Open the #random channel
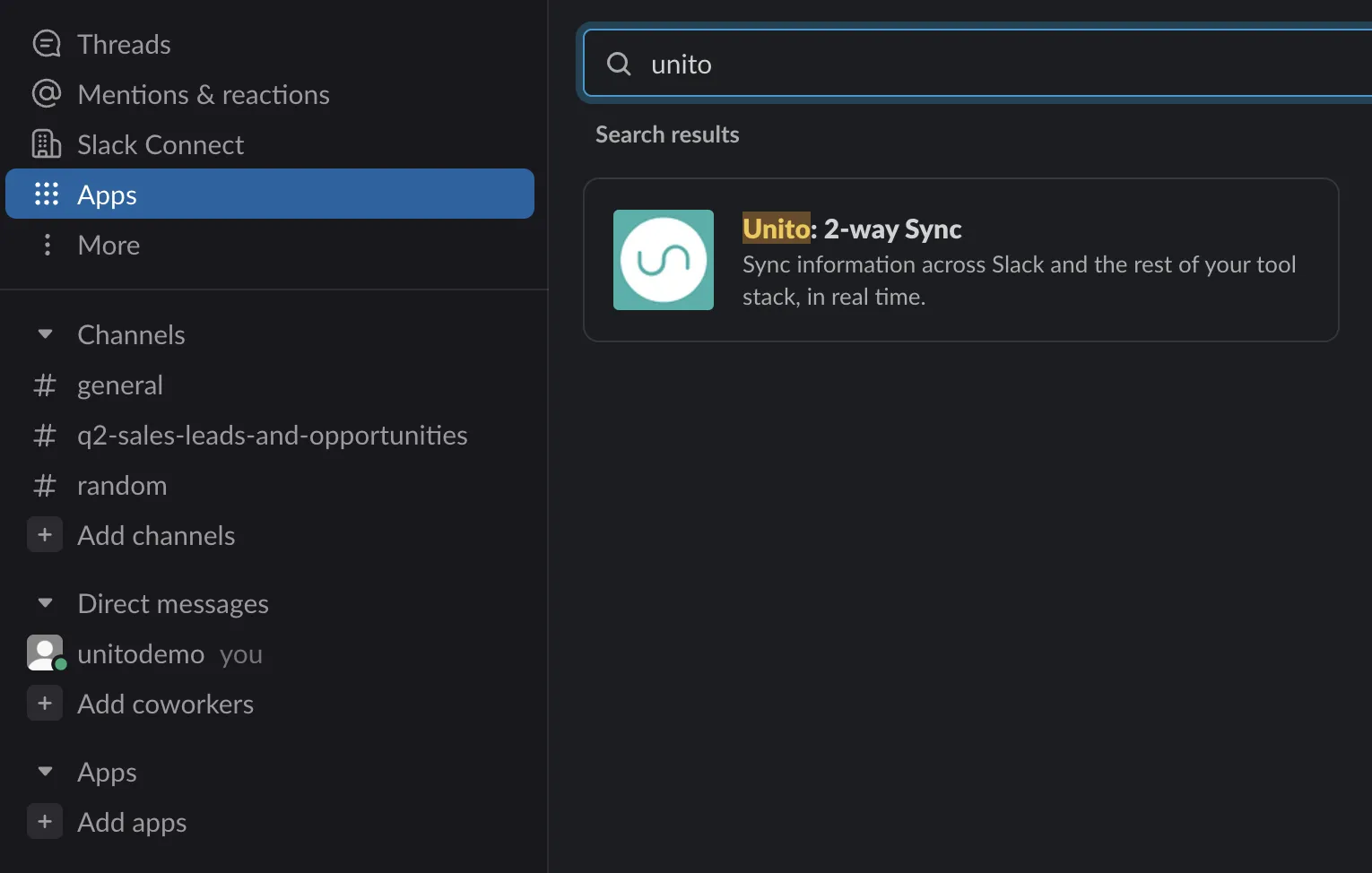 pos(122,486)
